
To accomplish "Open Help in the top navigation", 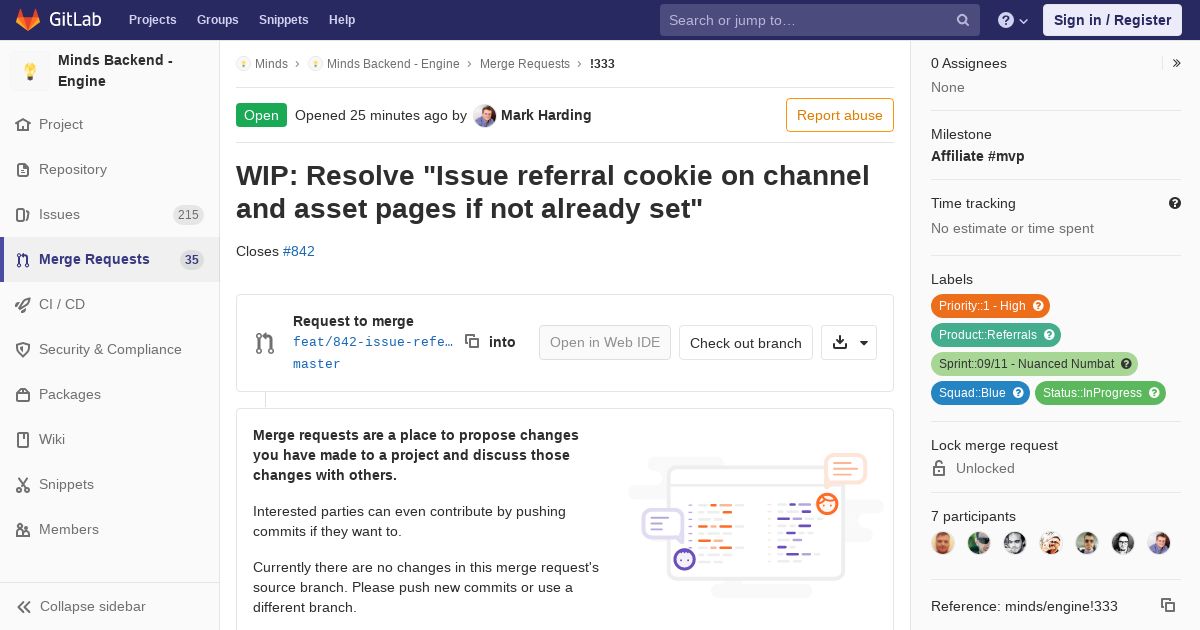I will (342, 20).
